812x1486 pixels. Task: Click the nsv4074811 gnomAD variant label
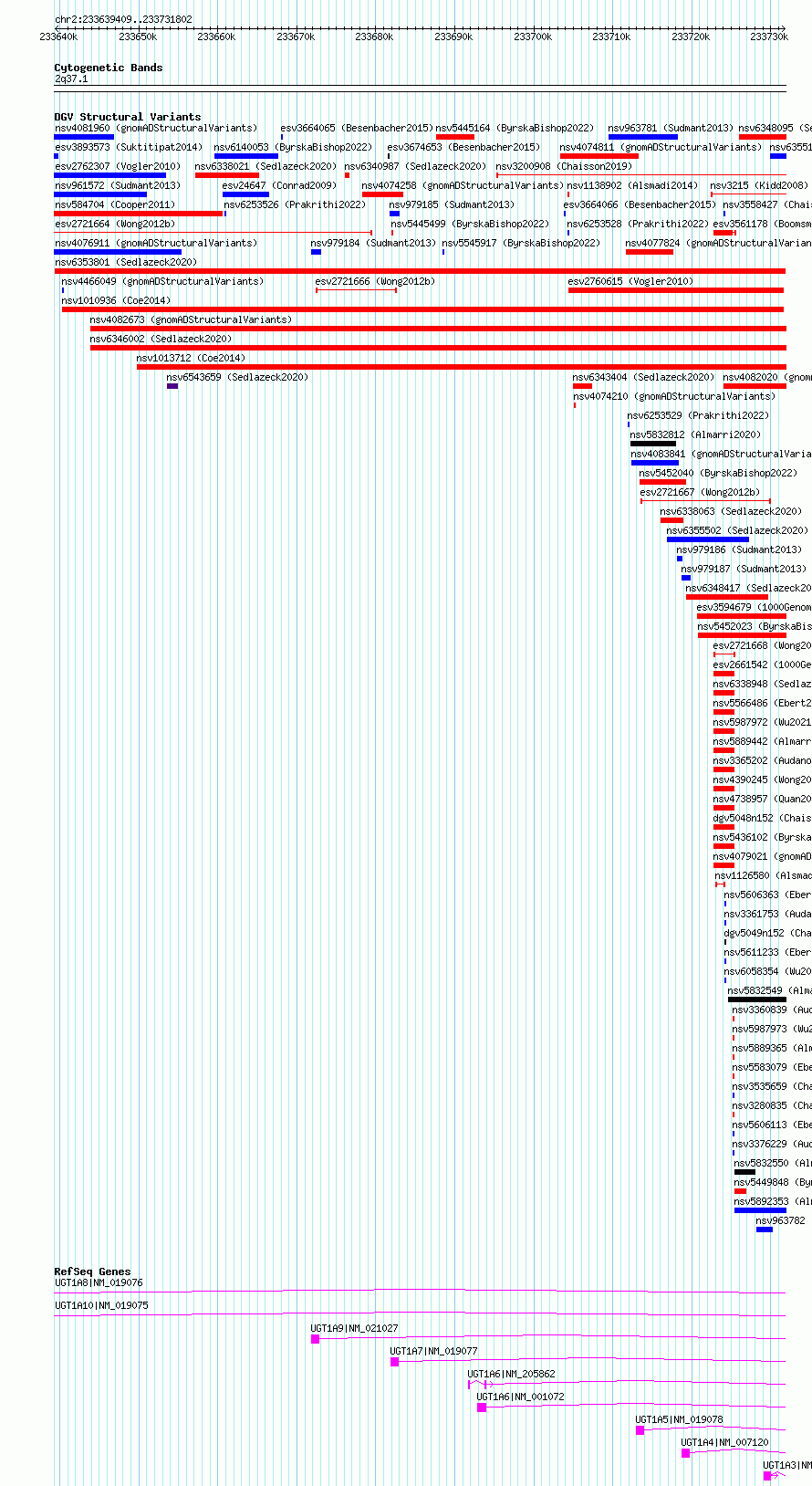tap(661, 147)
